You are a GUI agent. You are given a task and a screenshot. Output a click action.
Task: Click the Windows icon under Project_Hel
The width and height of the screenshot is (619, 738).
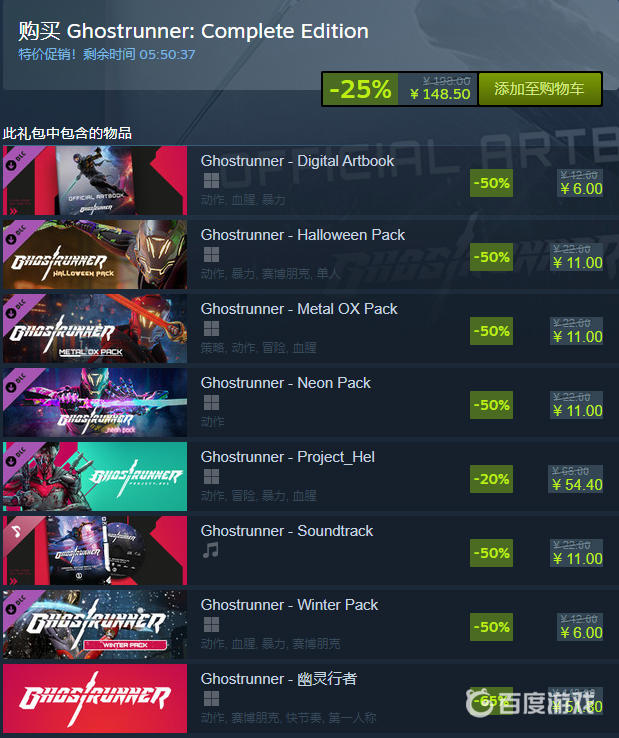click(x=211, y=477)
